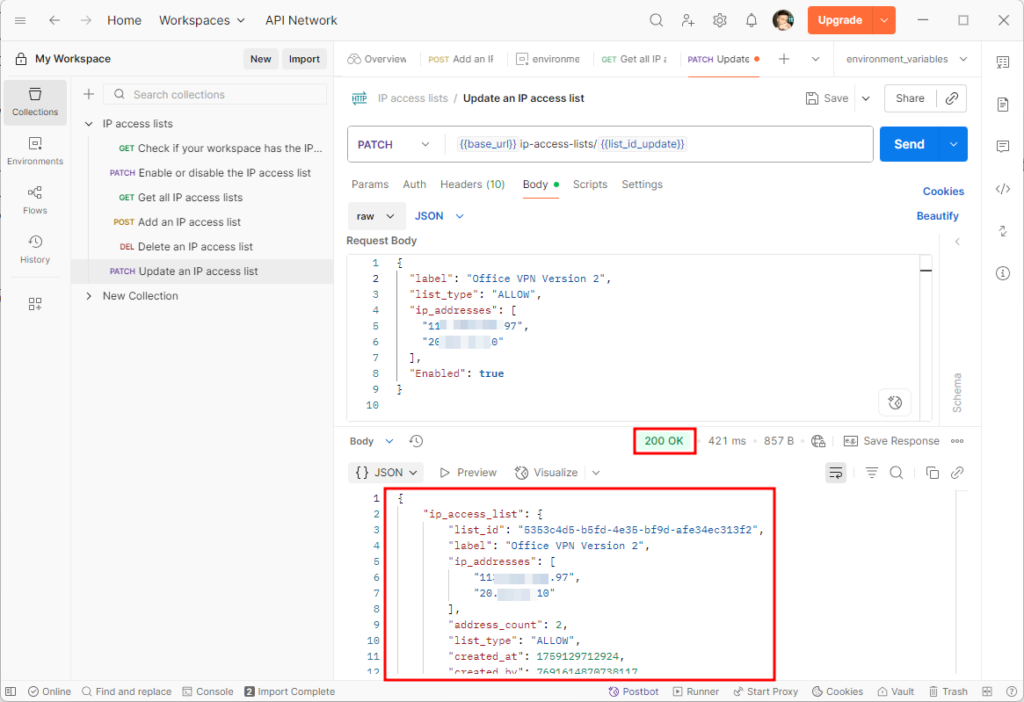The image size is (1024, 702).
Task: Click the notifications bell icon
Action: click(751, 20)
